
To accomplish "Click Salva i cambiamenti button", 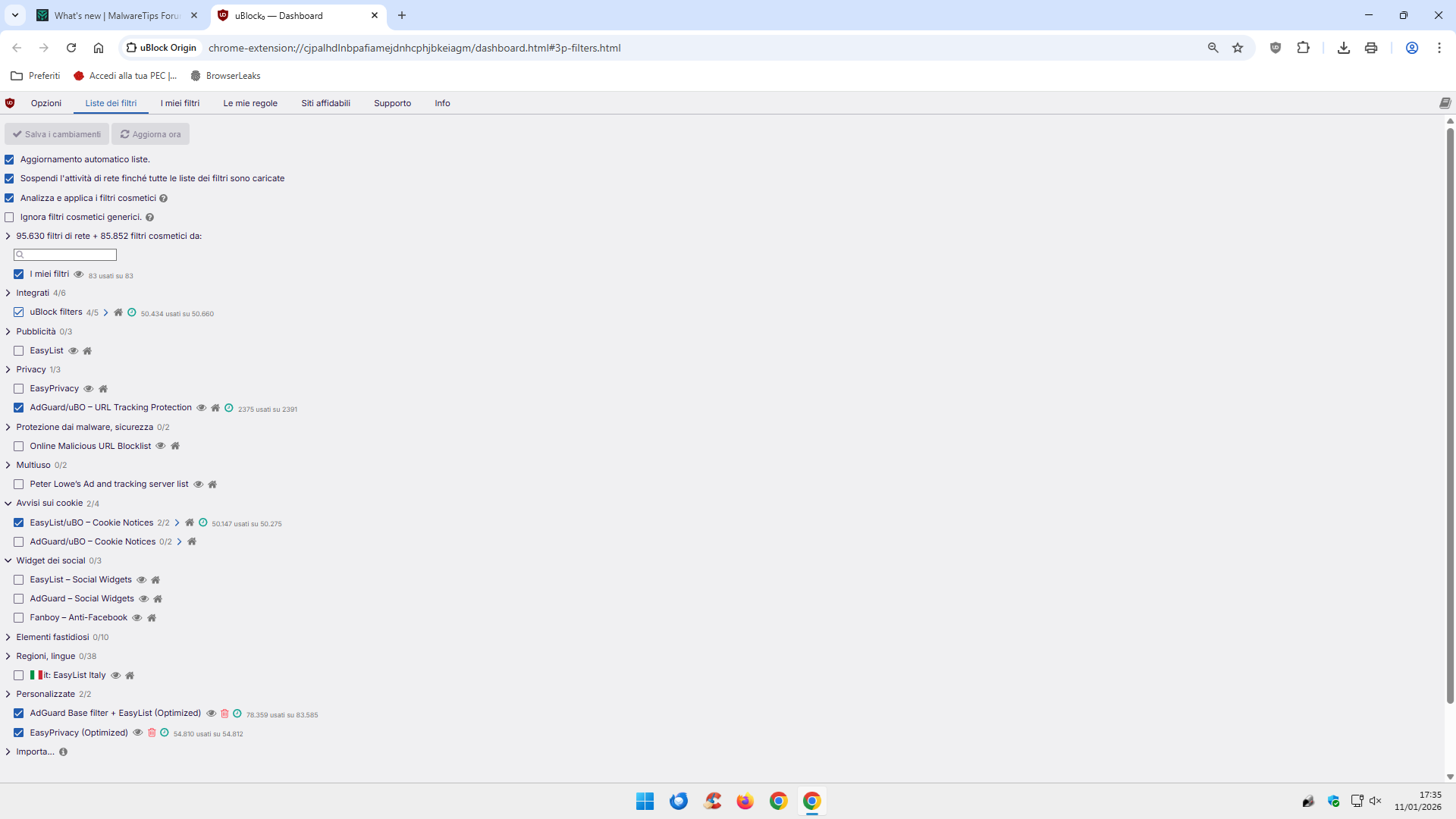I will (x=57, y=134).
